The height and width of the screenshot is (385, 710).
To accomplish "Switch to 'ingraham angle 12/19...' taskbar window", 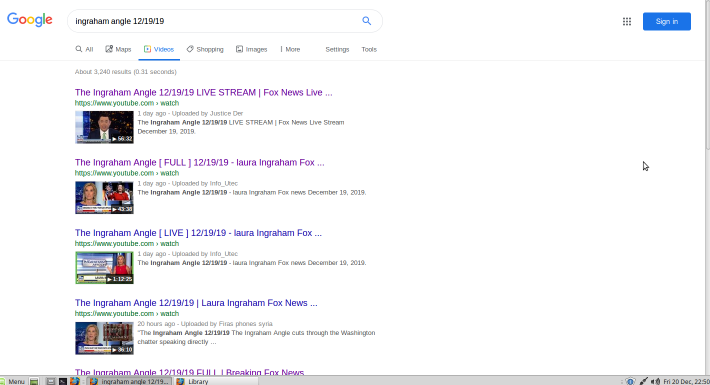I will pyautogui.click(x=130, y=381).
